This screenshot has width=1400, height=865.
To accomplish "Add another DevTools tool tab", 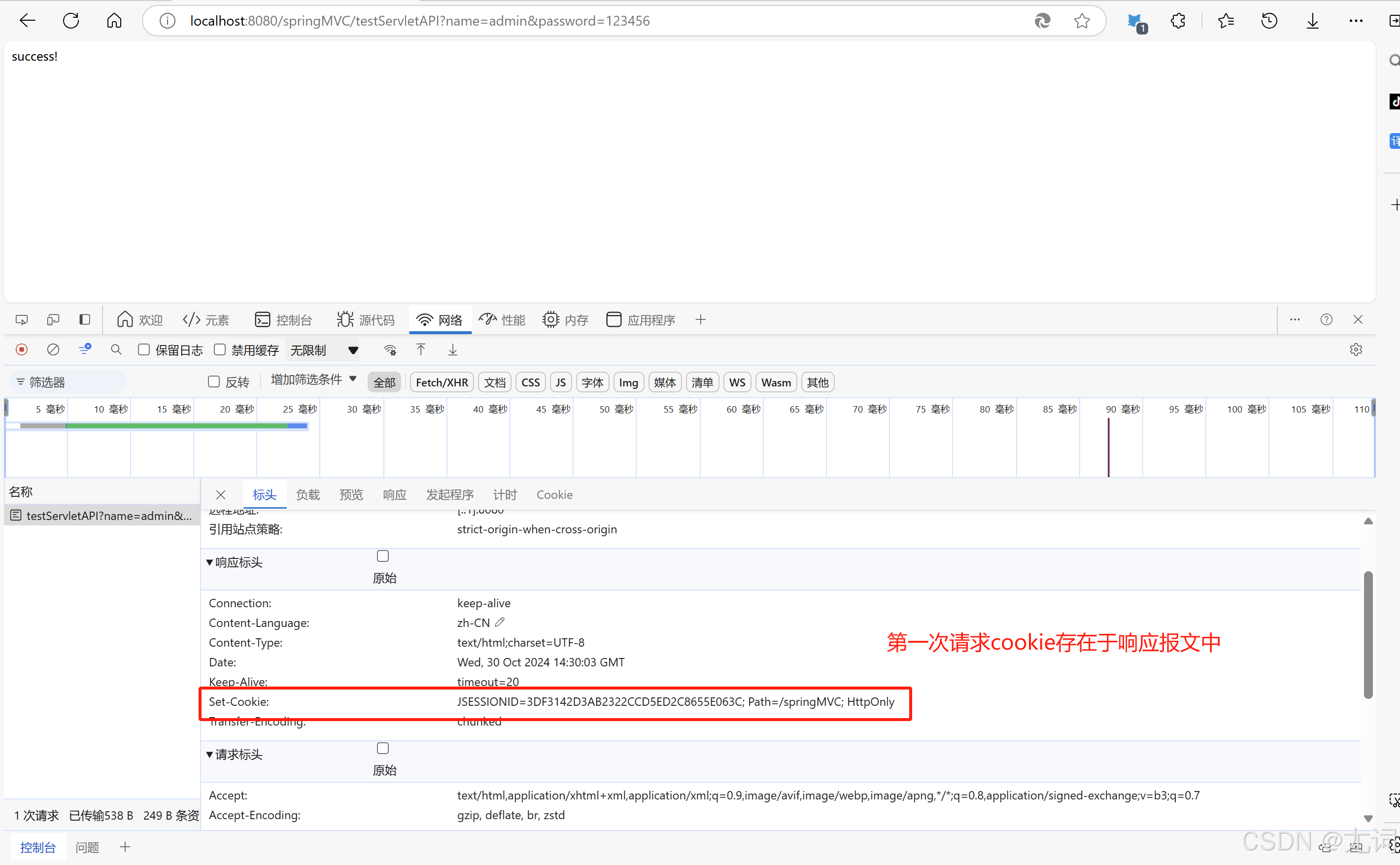I will pyautogui.click(x=700, y=320).
